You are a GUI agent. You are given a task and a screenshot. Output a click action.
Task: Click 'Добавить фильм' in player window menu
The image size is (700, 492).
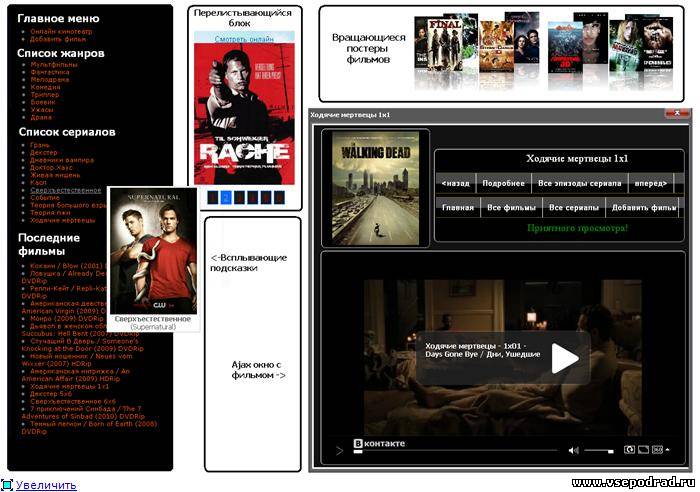pyautogui.click(x=643, y=208)
